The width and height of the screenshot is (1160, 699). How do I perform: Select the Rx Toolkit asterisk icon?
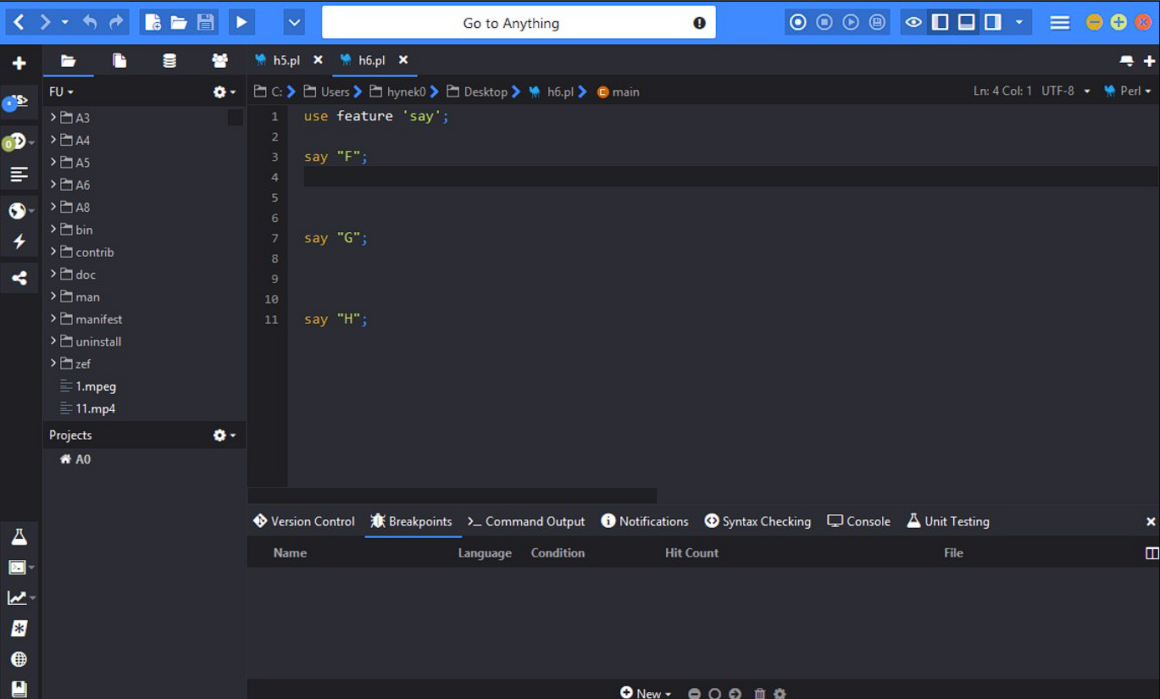click(x=20, y=628)
